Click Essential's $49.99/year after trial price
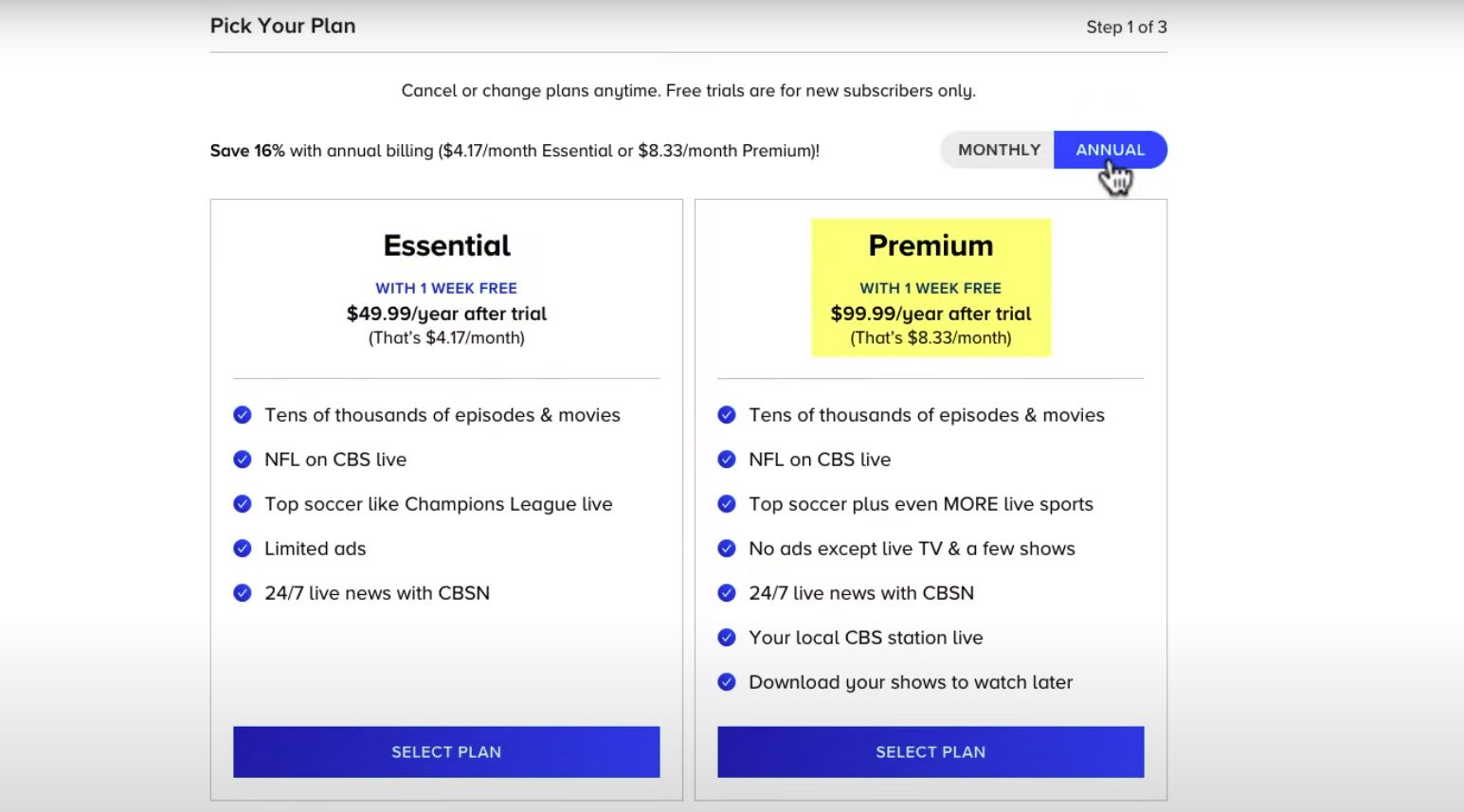Image resolution: width=1464 pixels, height=812 pixels. 446,314
